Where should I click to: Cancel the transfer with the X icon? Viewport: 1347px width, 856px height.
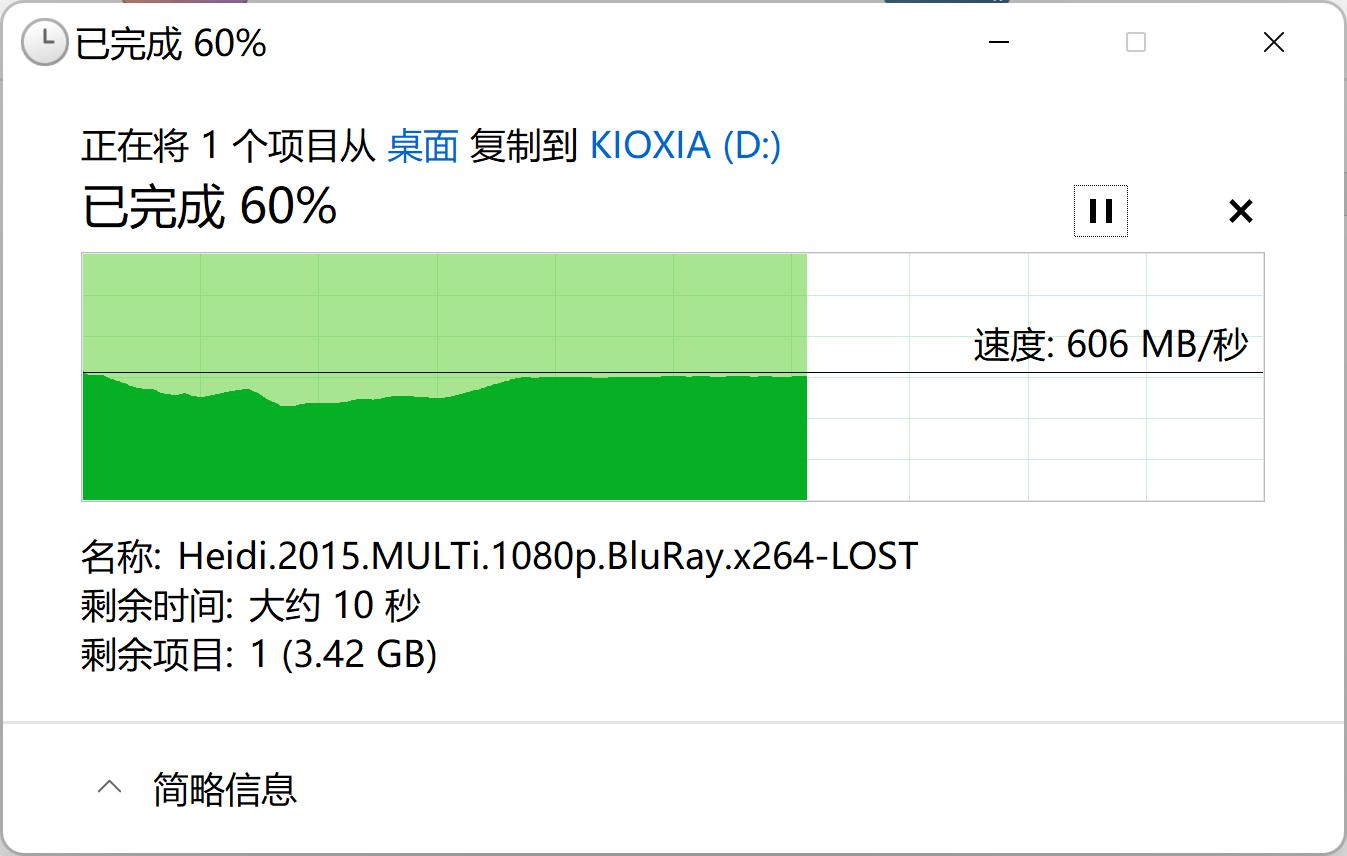pos(1240,210)
